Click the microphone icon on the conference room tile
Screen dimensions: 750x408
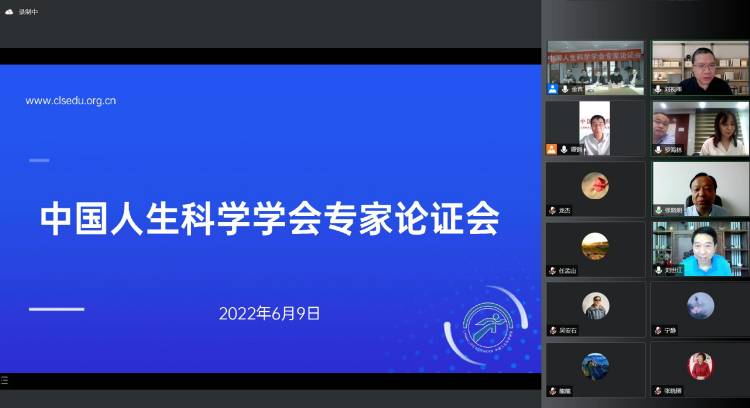[565, 89]
